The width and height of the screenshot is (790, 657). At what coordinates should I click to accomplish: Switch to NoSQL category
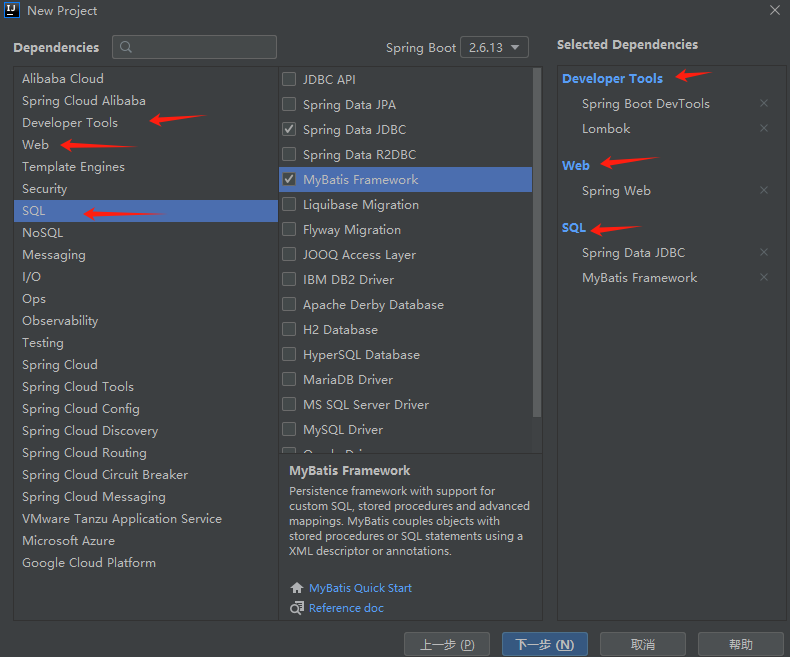pos(146,233)
